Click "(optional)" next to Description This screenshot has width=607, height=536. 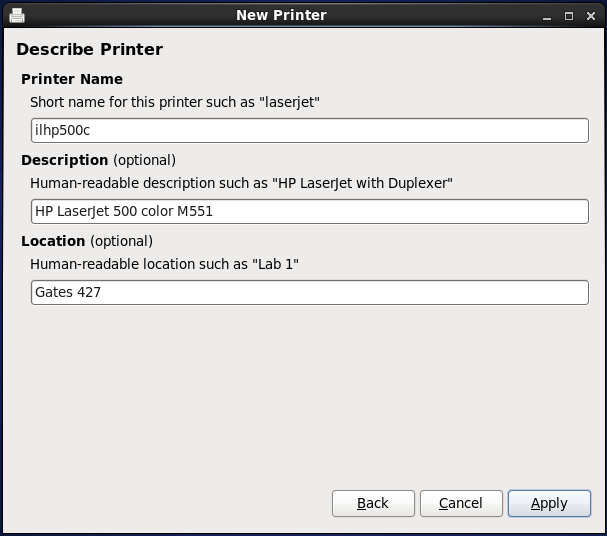(x=144, y=160)
